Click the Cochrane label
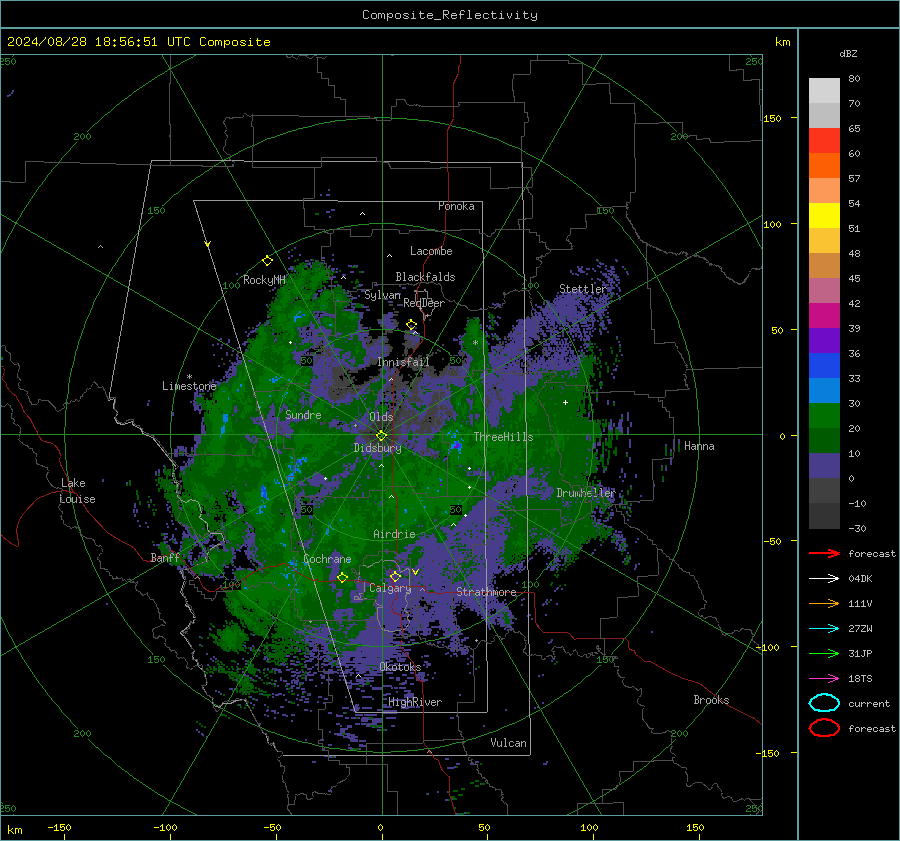 [327, 559]
